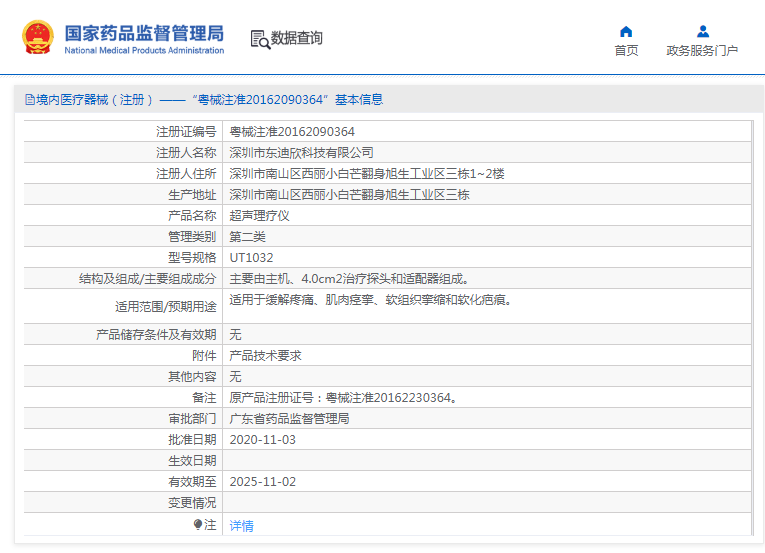Screen dimensions: 765x553
Task: Click the 其他内容 label
Action: pyautogui.click(x=192, y=377)
